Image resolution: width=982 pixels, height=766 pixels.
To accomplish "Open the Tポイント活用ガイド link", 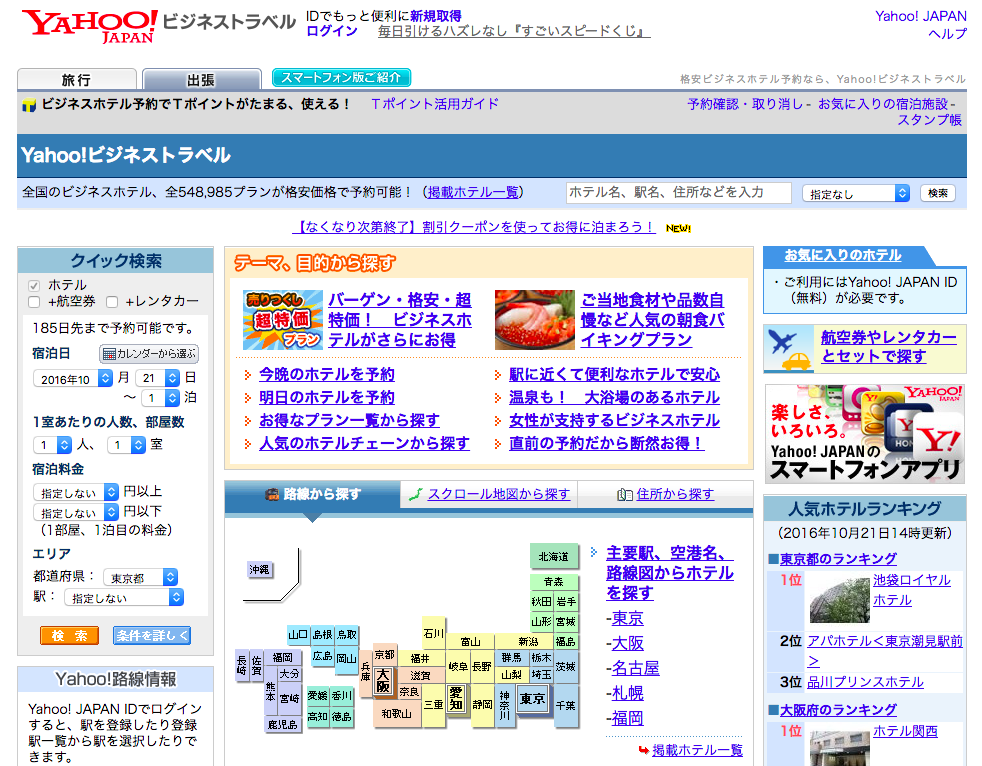I will pyautogui.click(x=435, y=104).
